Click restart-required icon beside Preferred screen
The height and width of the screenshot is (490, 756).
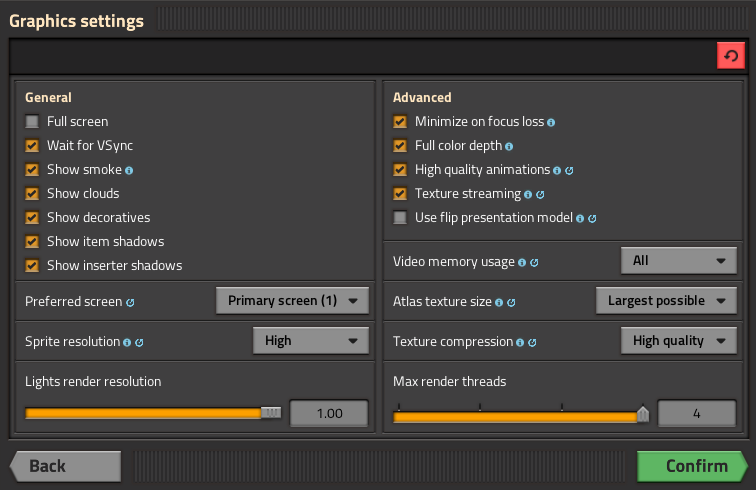131,301
